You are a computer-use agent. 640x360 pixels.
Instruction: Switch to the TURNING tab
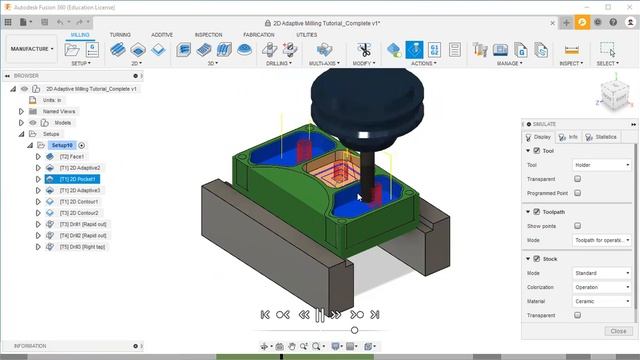click(120, 35)
